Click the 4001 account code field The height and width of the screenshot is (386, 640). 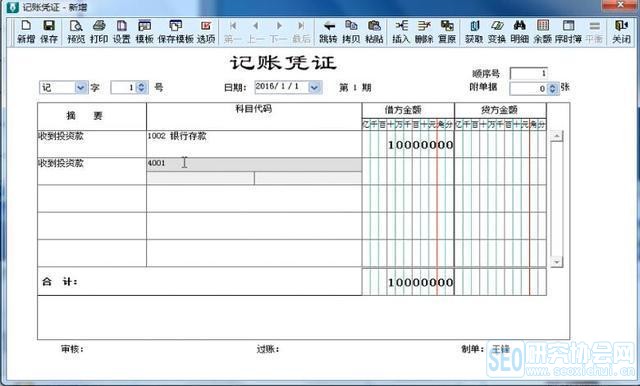pos(254,164)
